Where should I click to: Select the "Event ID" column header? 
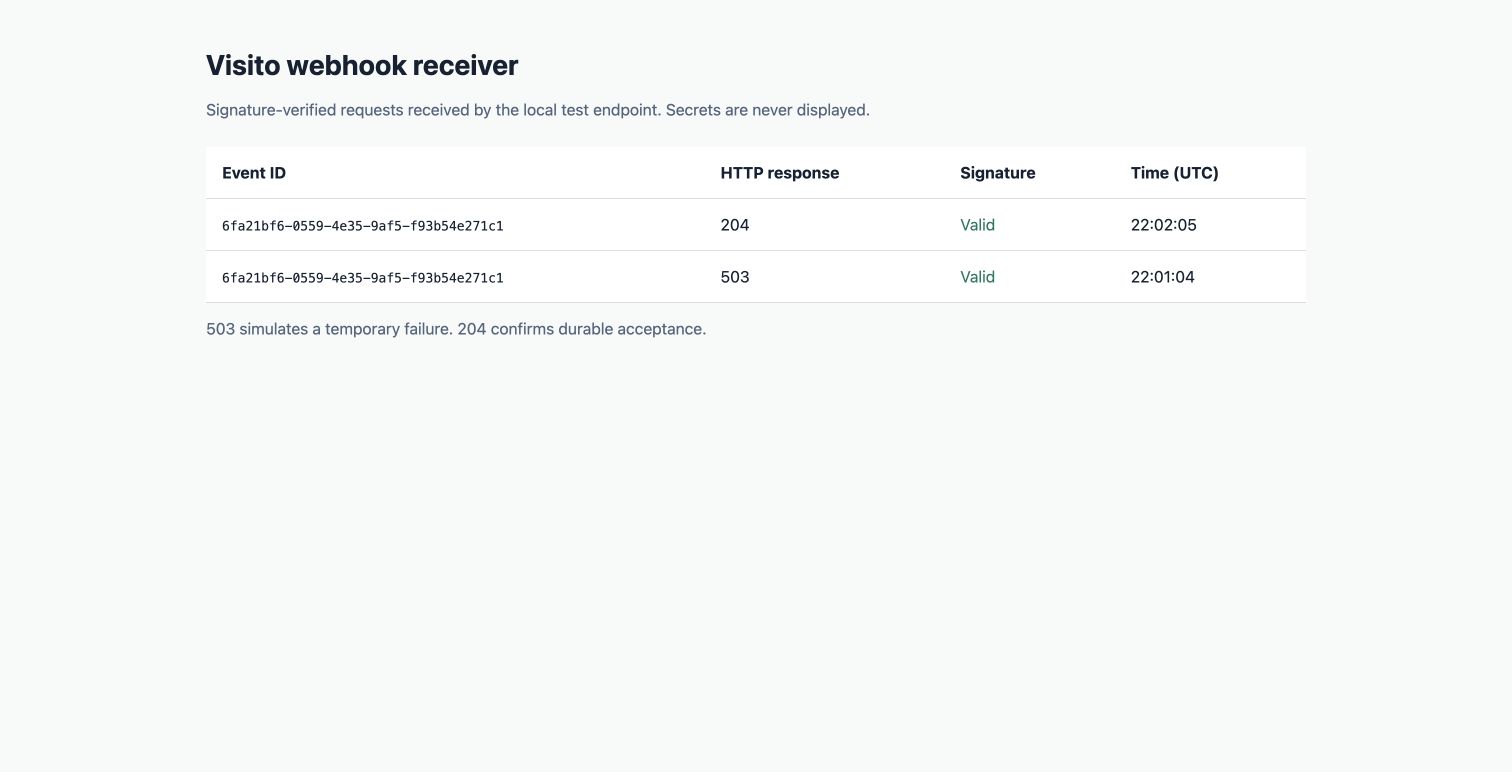[254, 173]
